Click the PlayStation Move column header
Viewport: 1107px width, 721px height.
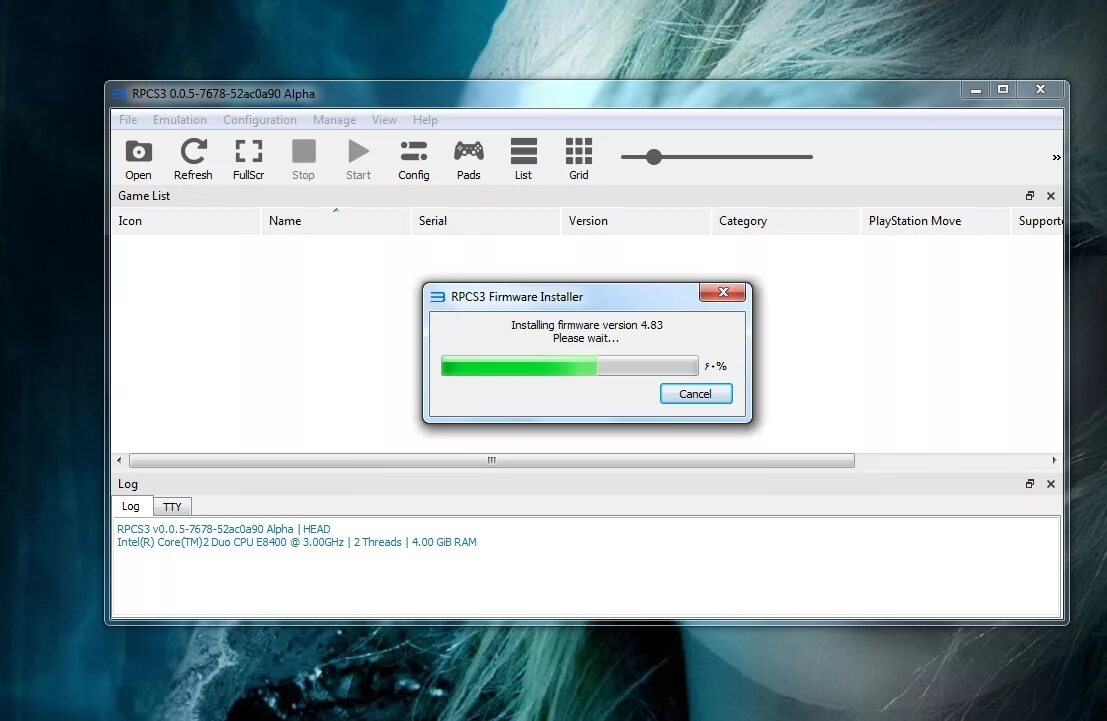pyautogui.click(x=936, y=220)
